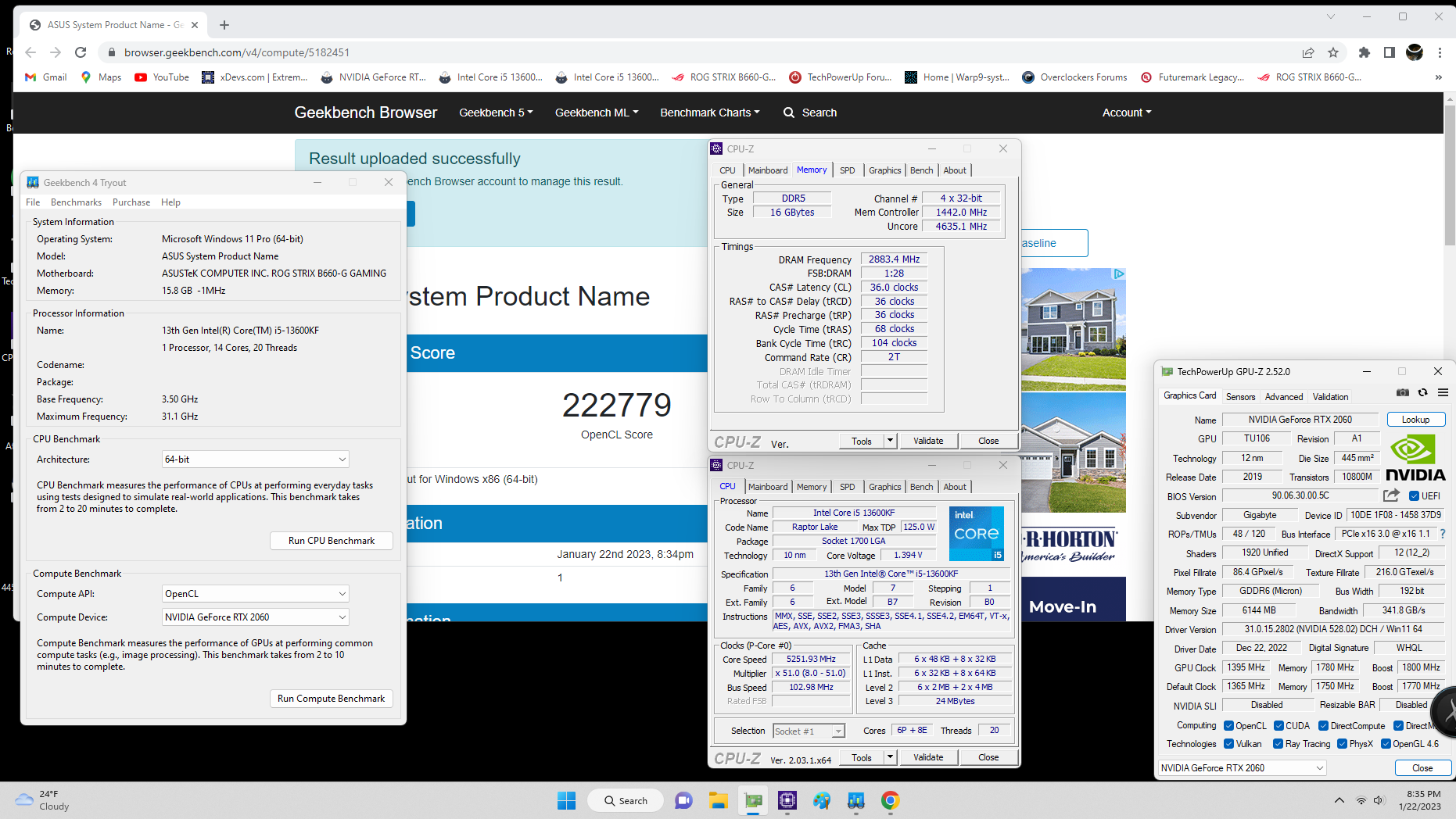The width and height of the screenshot is (1456, 819).
Task: Take GPU-Z screenshot with camera icon
Action: click(1403, 393)
